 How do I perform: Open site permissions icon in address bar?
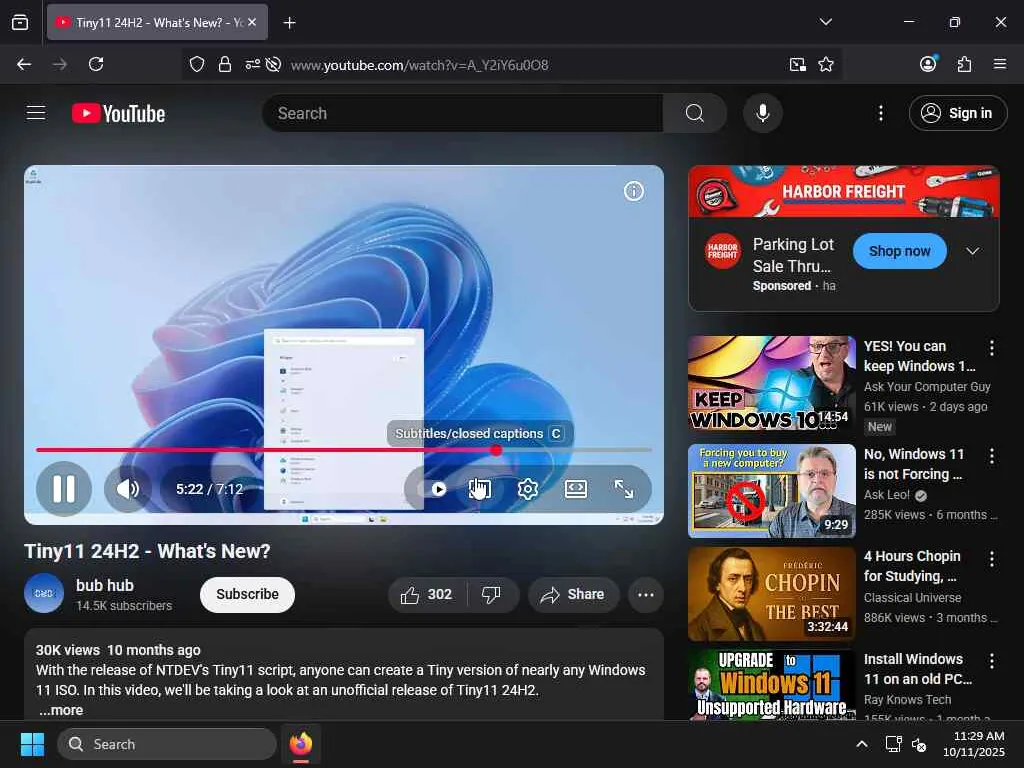tap(253, 64)
